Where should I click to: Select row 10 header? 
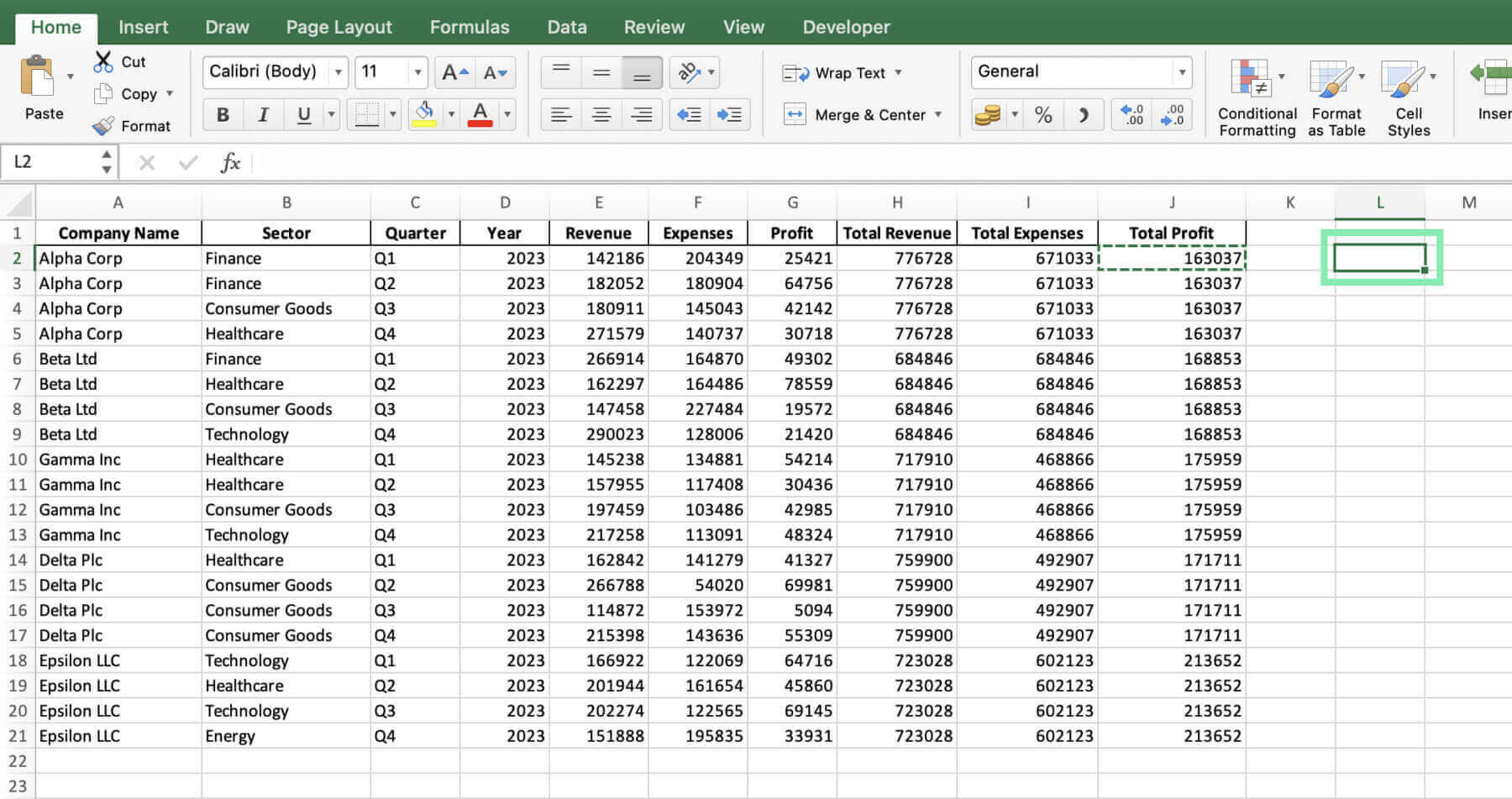click(18, 460)
